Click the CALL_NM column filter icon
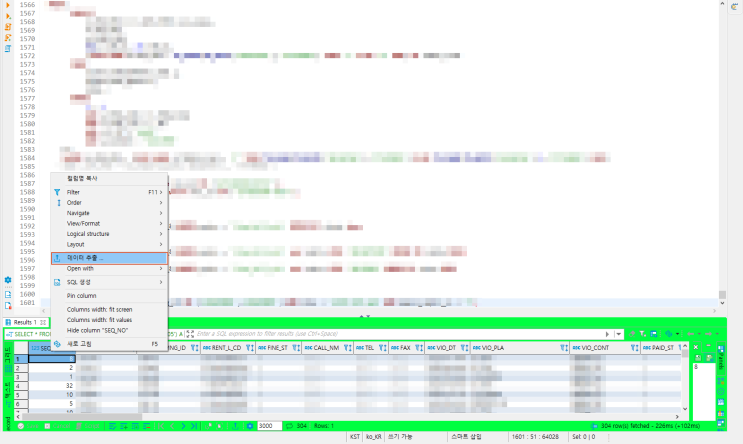The width and height of the screenshot is (743, 444). point(348,348)
